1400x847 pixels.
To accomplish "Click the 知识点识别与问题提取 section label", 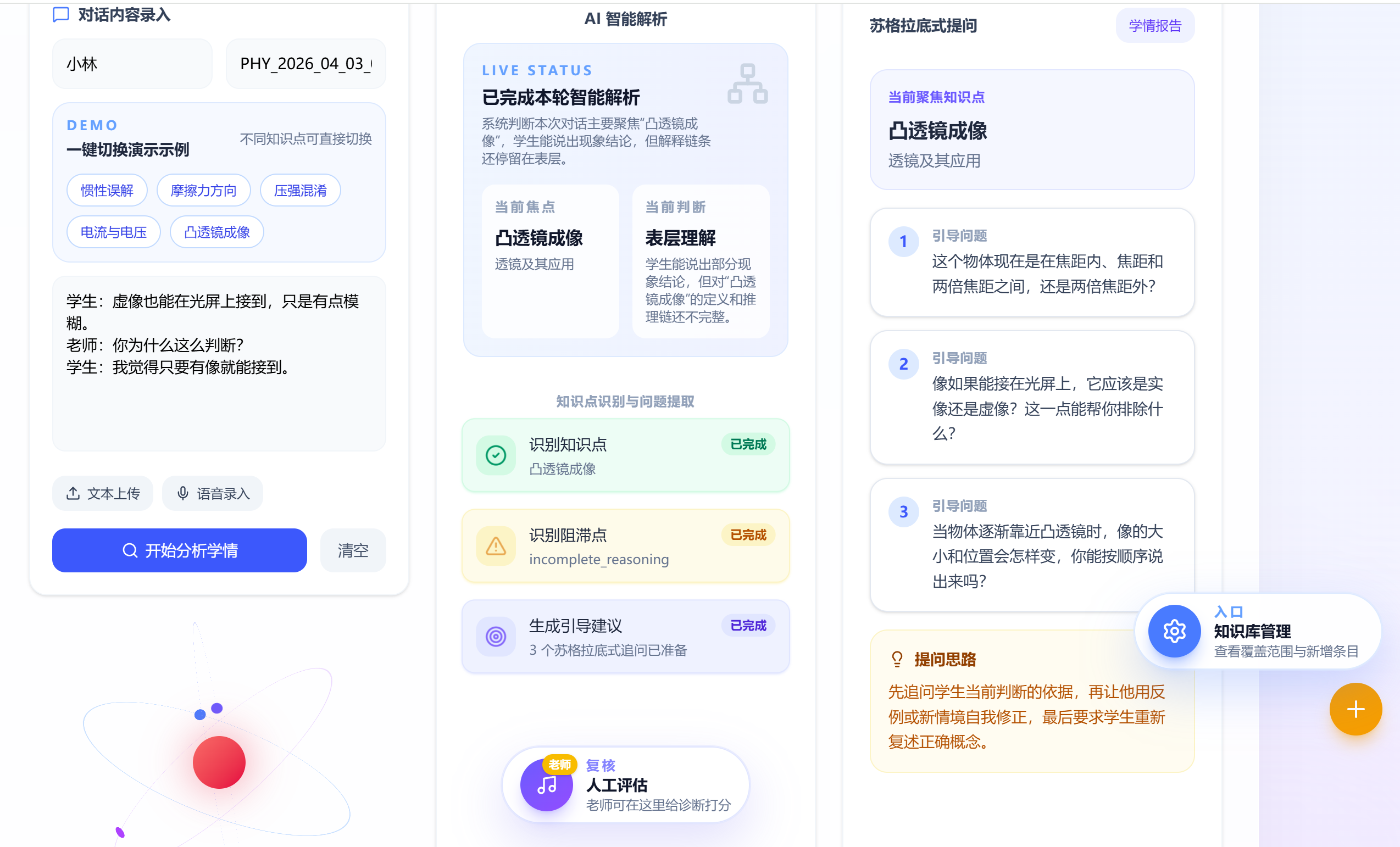I will pos(625,402).
